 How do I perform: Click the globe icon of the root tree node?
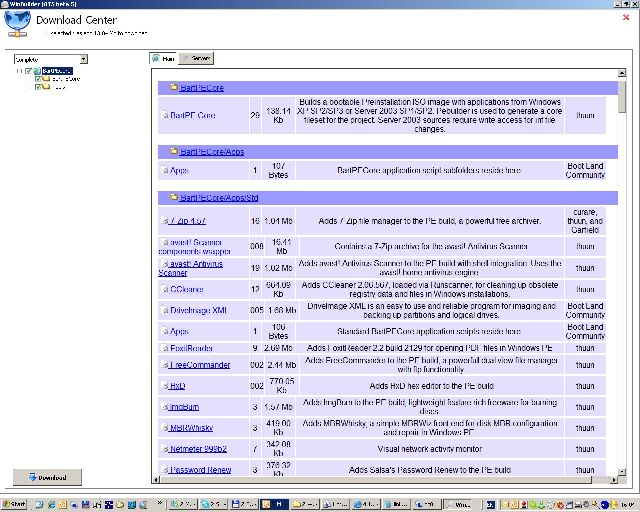37,71
